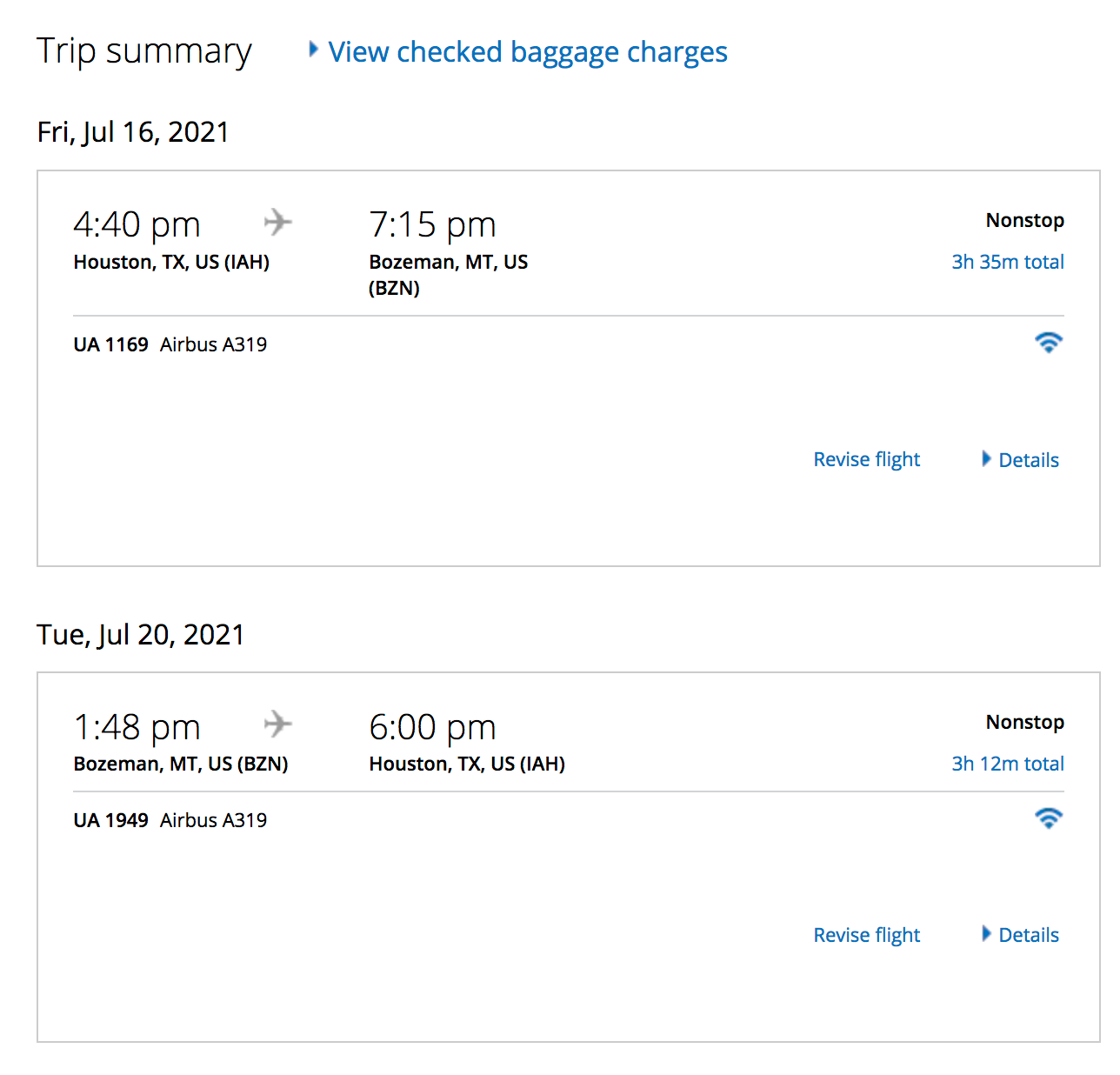Click the plane icon on Houston to Bozeman flight
Screen dimensions: 1120x1075
point(278,222)
